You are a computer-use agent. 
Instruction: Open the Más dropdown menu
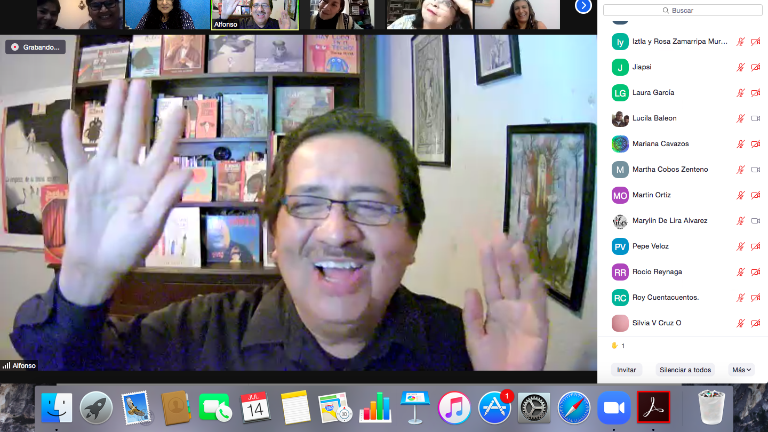point(741,369)
